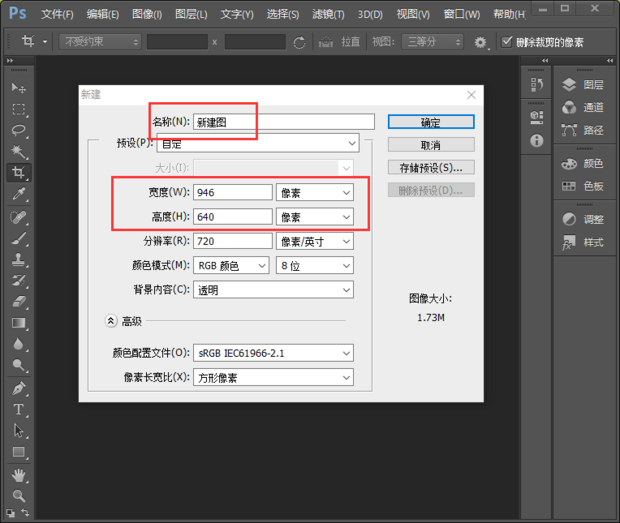Screen dimensions: 620x523
Task: Open crop settings gear icon
Action: click(x=480, y=42)
